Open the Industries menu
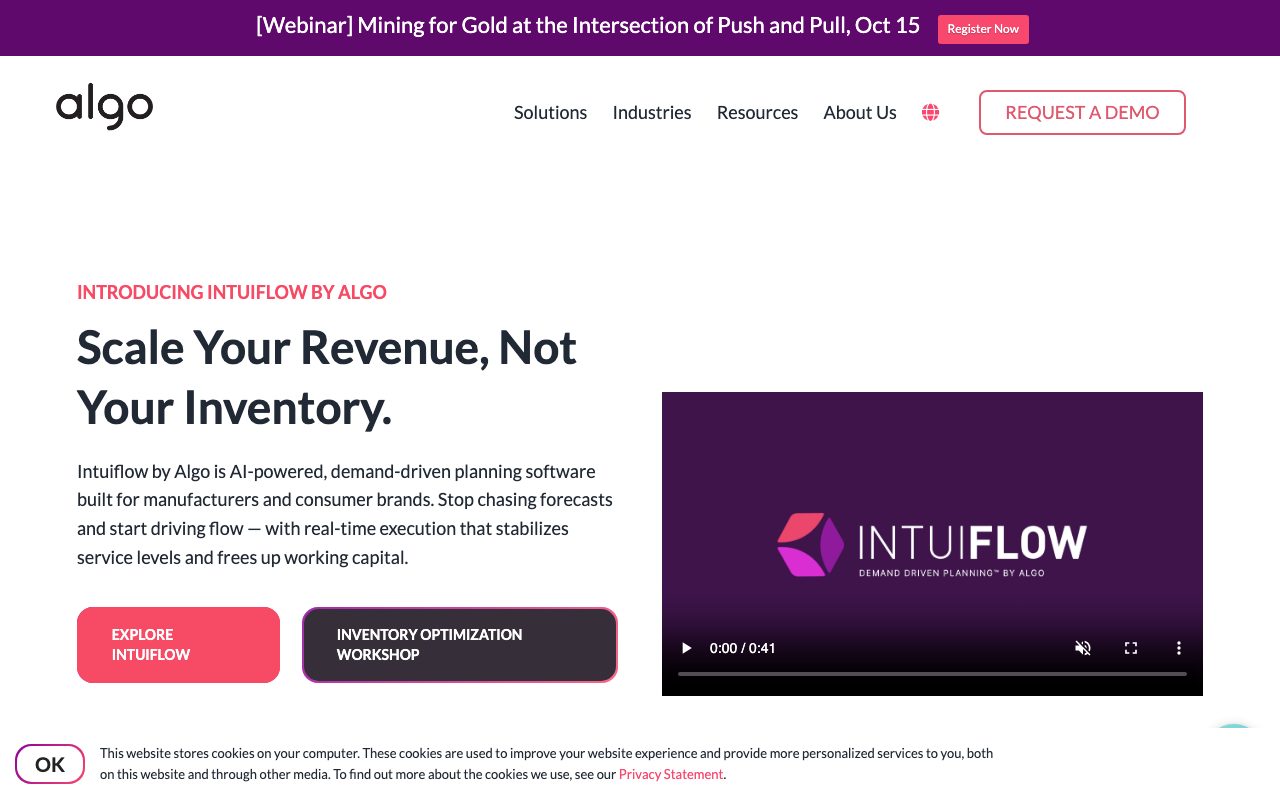The width and height of the screenshot is (1280, 800). 652,112
